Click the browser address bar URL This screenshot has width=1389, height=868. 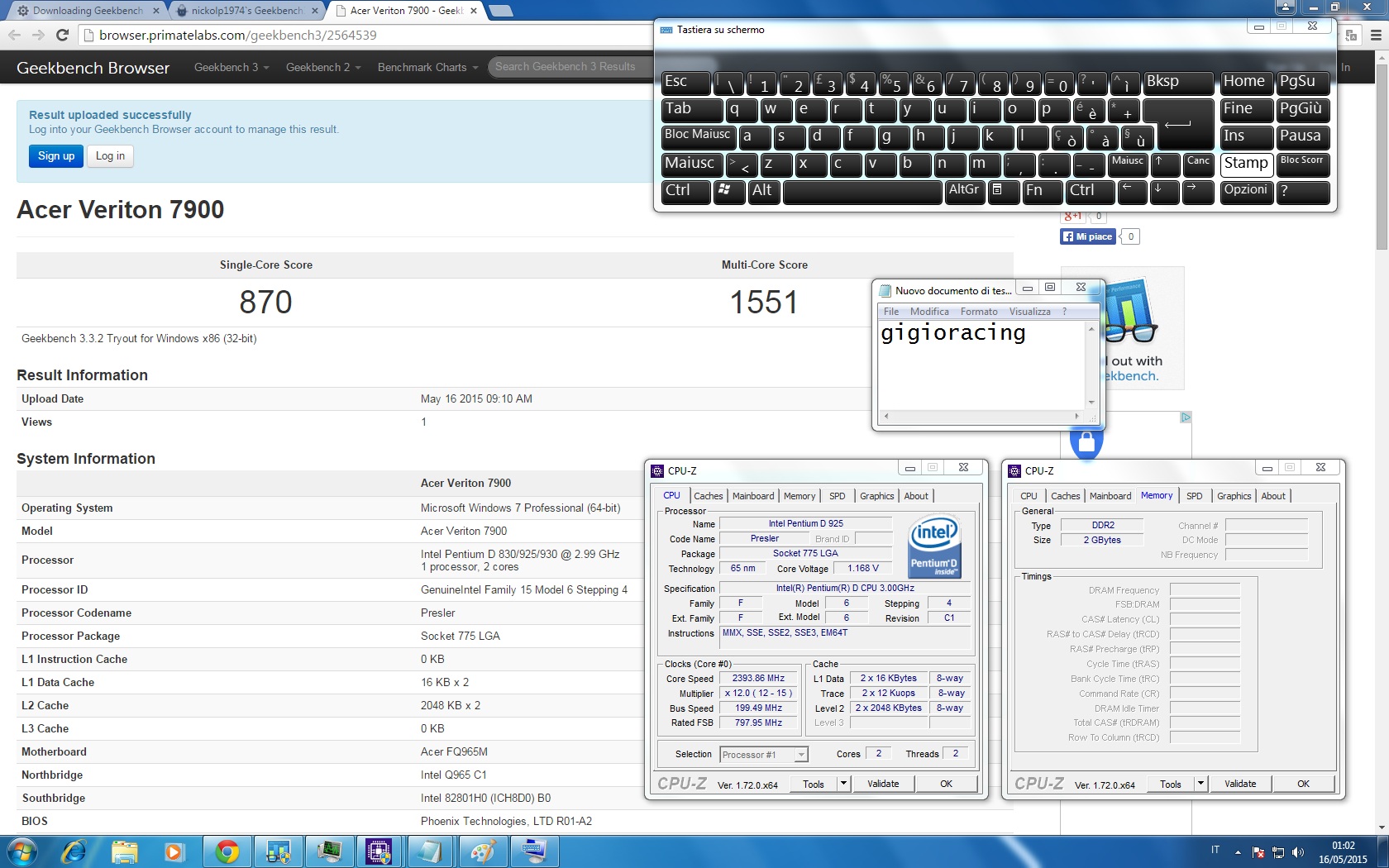tap(238, 35)
